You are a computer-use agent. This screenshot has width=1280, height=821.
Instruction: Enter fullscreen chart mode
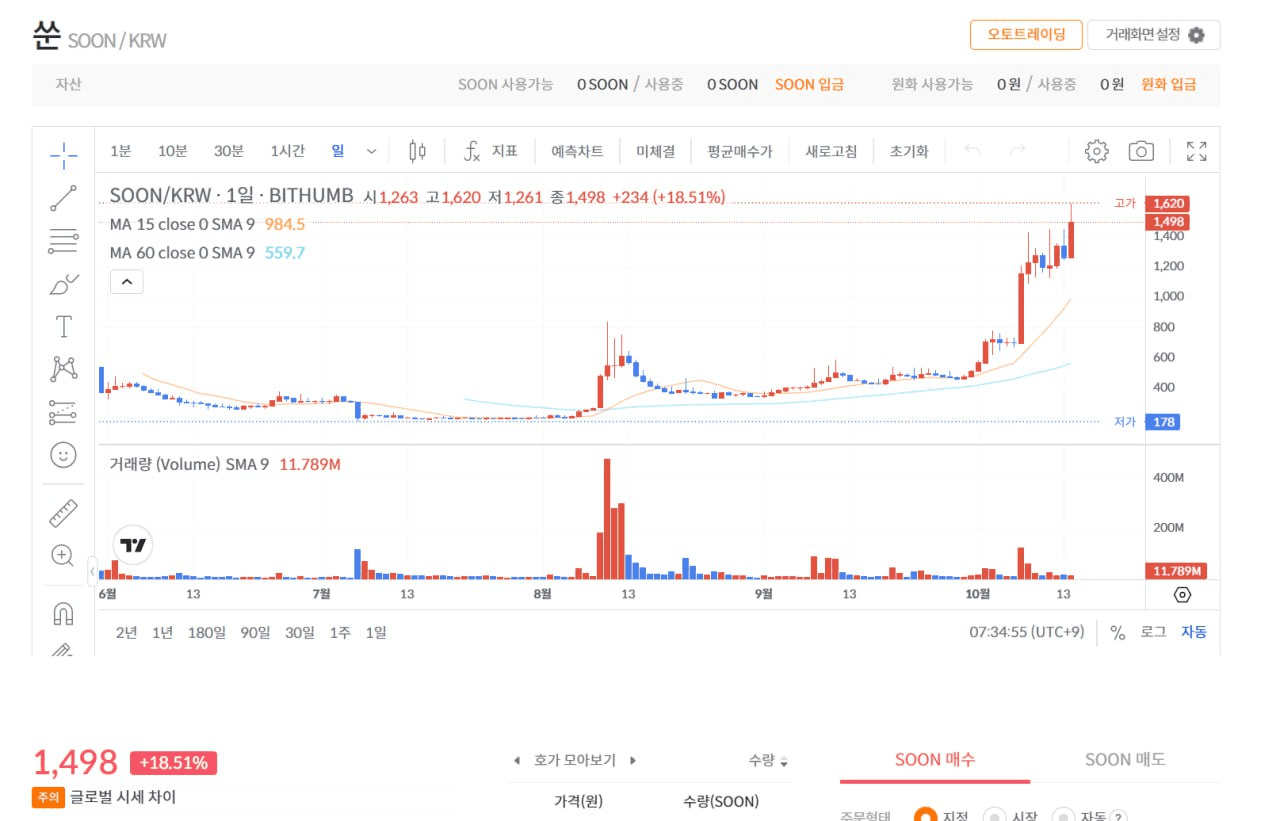[x=1196, y=151]
